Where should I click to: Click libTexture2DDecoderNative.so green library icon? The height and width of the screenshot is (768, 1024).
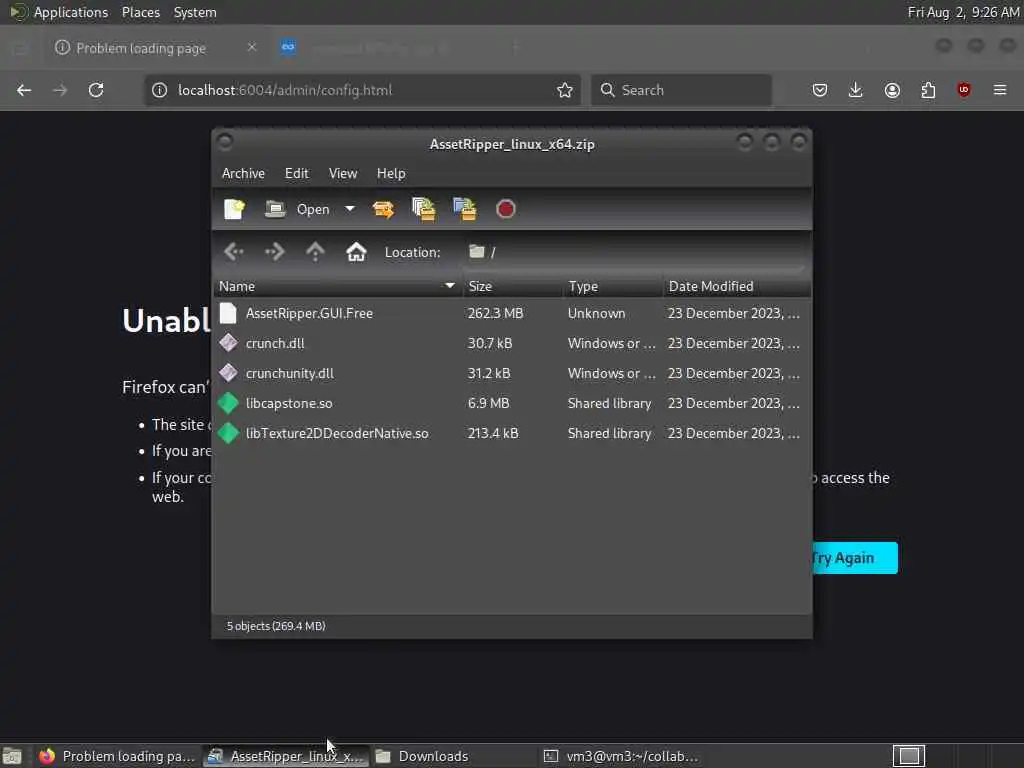click(228, 433)
